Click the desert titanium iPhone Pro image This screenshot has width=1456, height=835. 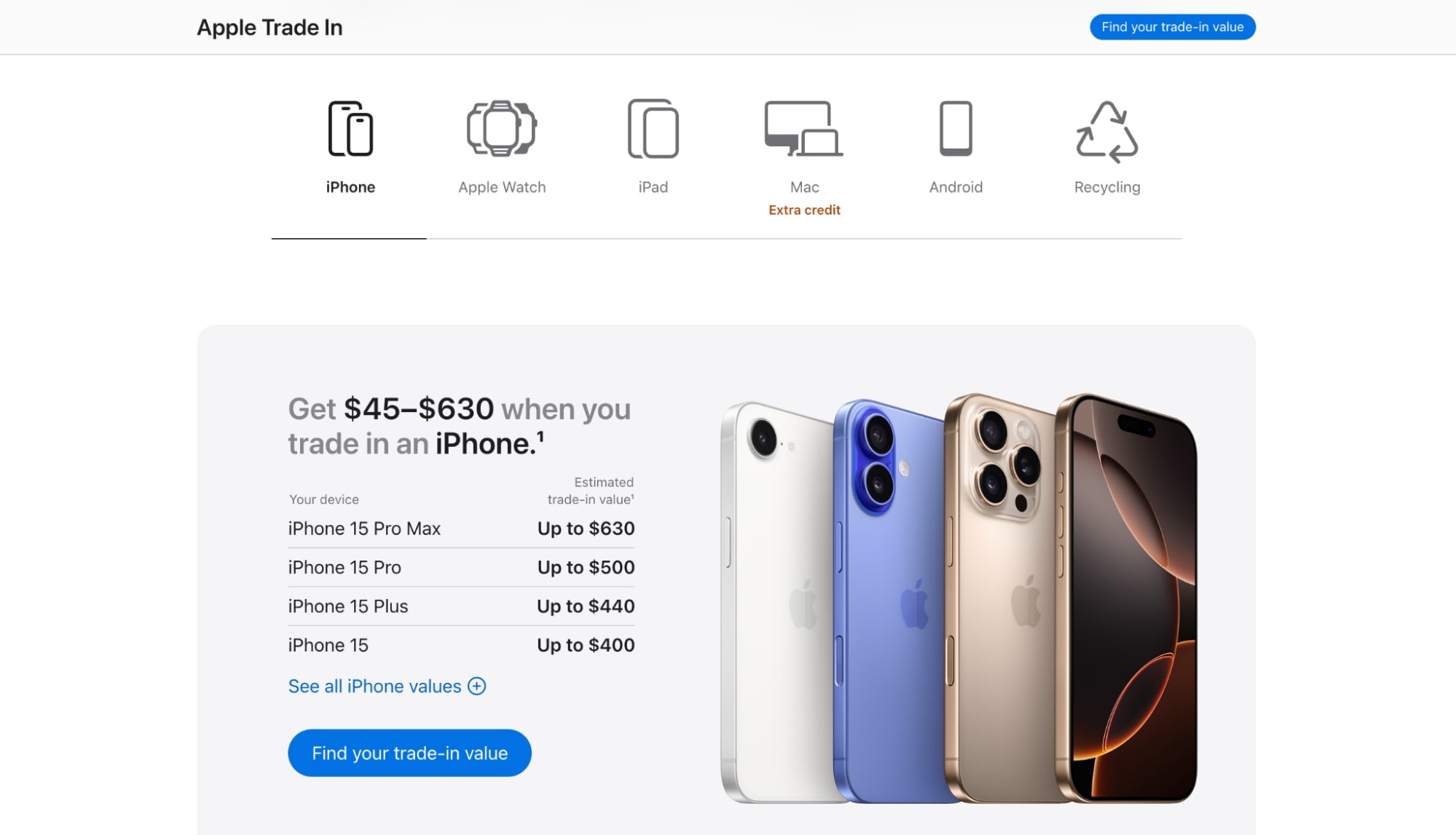1005,597
